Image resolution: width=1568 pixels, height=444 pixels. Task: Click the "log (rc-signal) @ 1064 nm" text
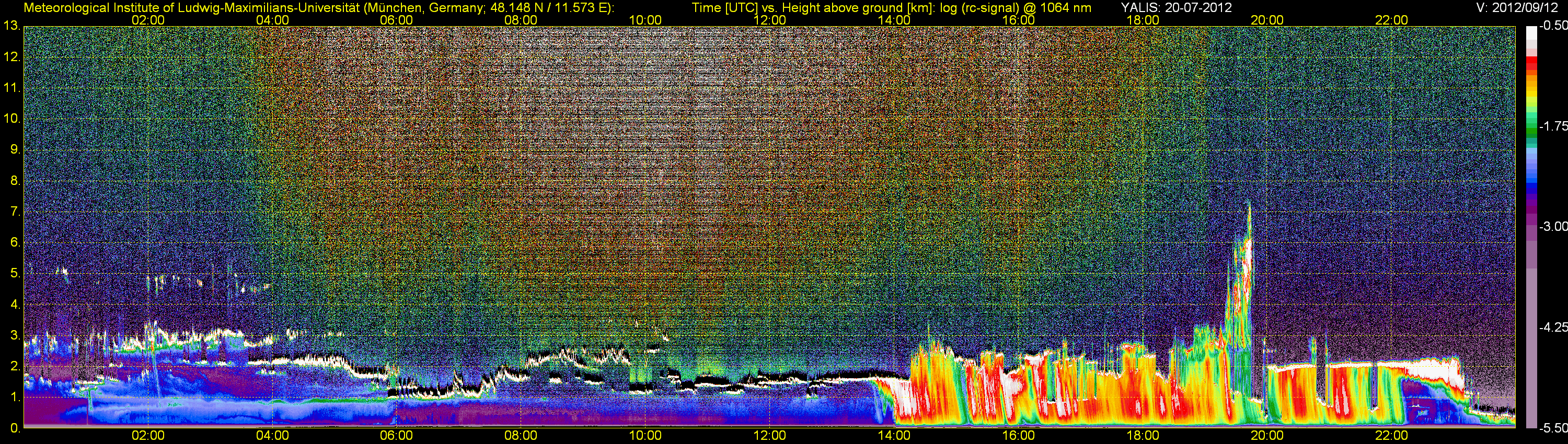(x=1016, y=7)
